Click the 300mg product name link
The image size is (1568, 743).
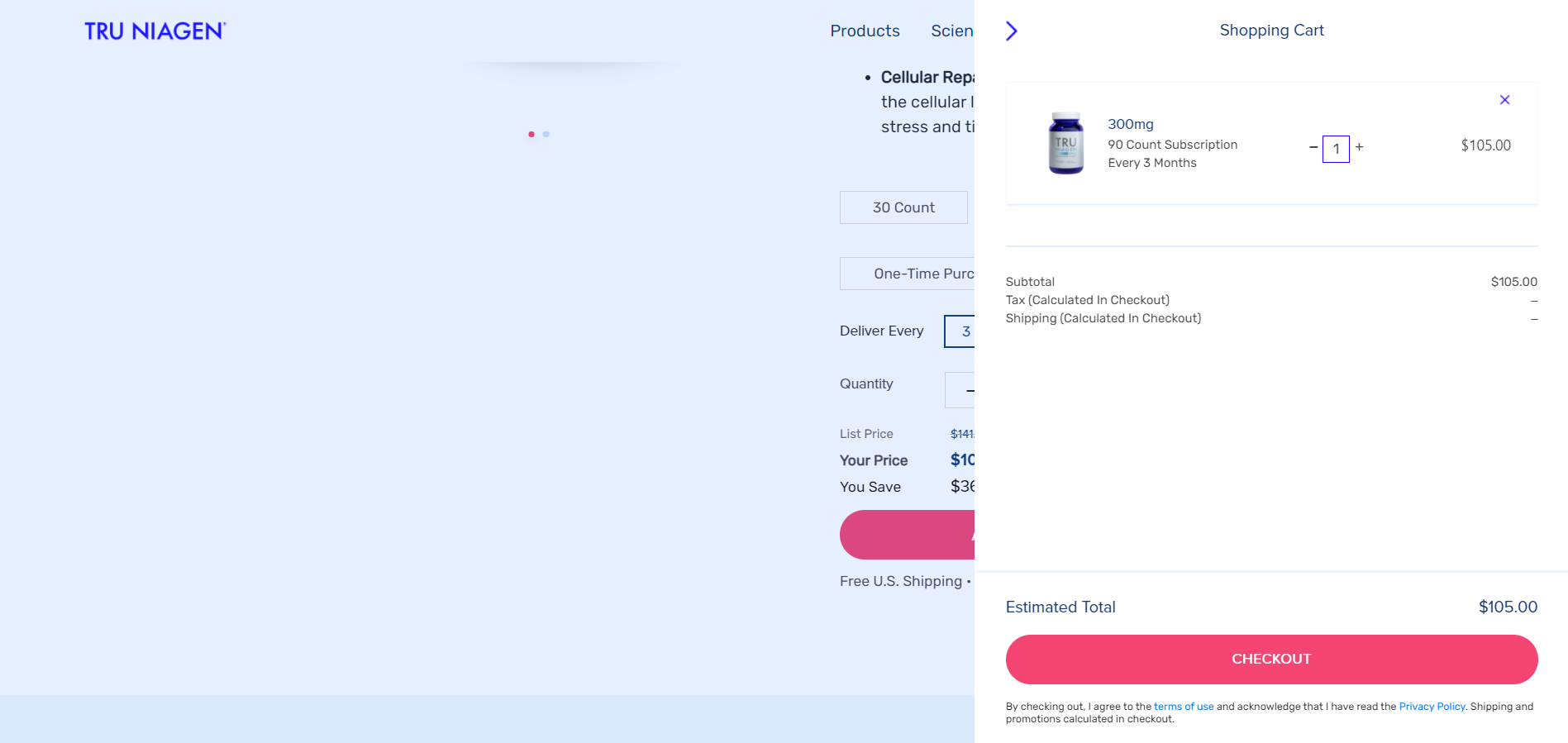(x=1131, y=124)
